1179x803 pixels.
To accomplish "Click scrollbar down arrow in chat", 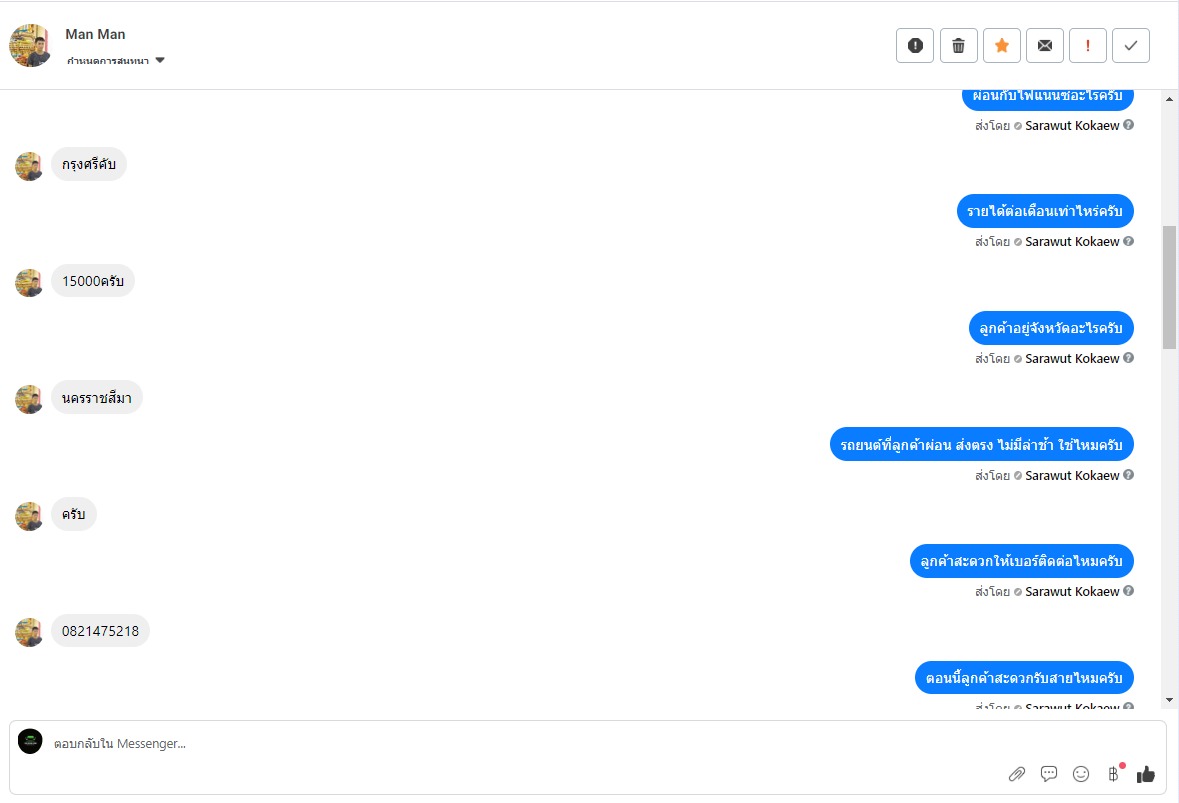I will tap(1169, 700).
